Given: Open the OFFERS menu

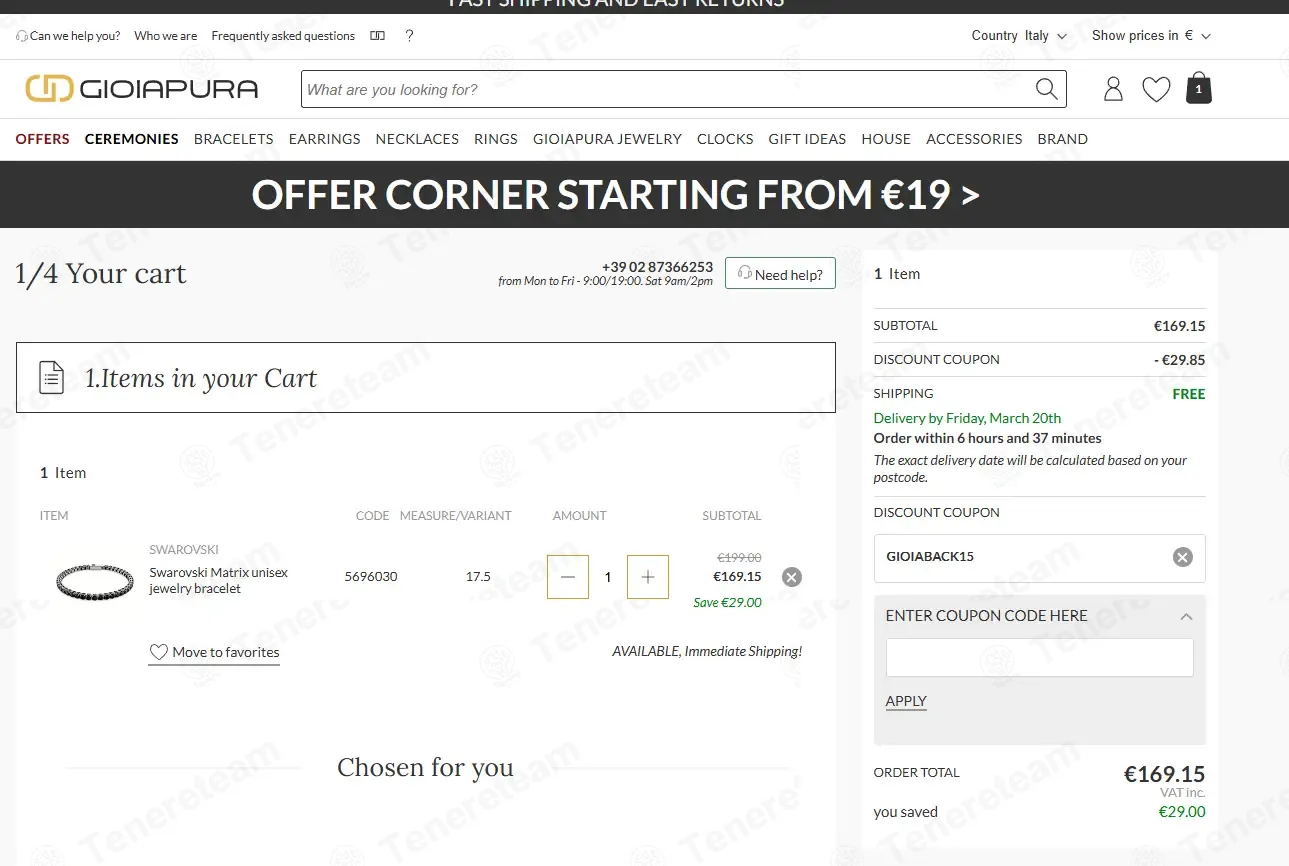Looking at the screenshot, I should [43, 139].
